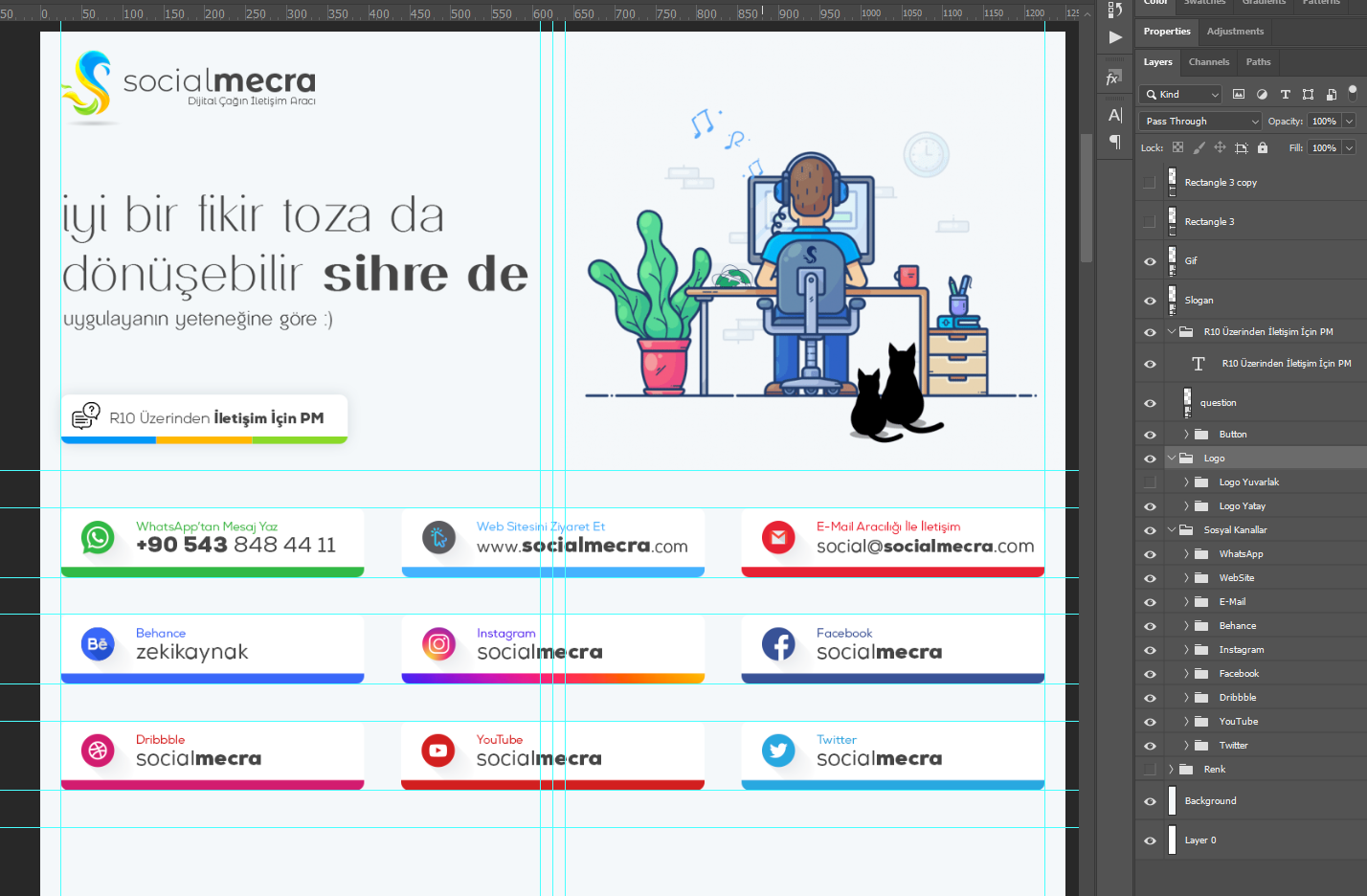Click the canvas vertical scrollbar
The width and height of the screenshot is (1367, 896).
tap(1087, 196)
